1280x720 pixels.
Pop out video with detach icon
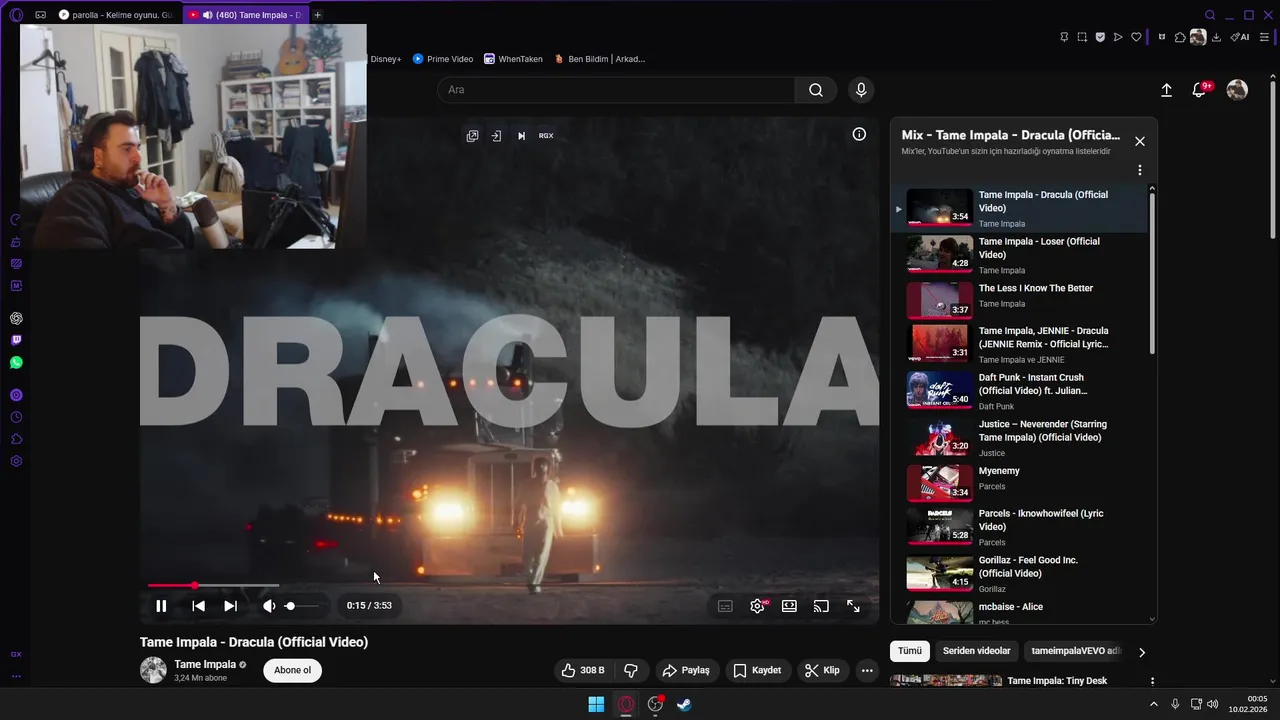point(472,136)
